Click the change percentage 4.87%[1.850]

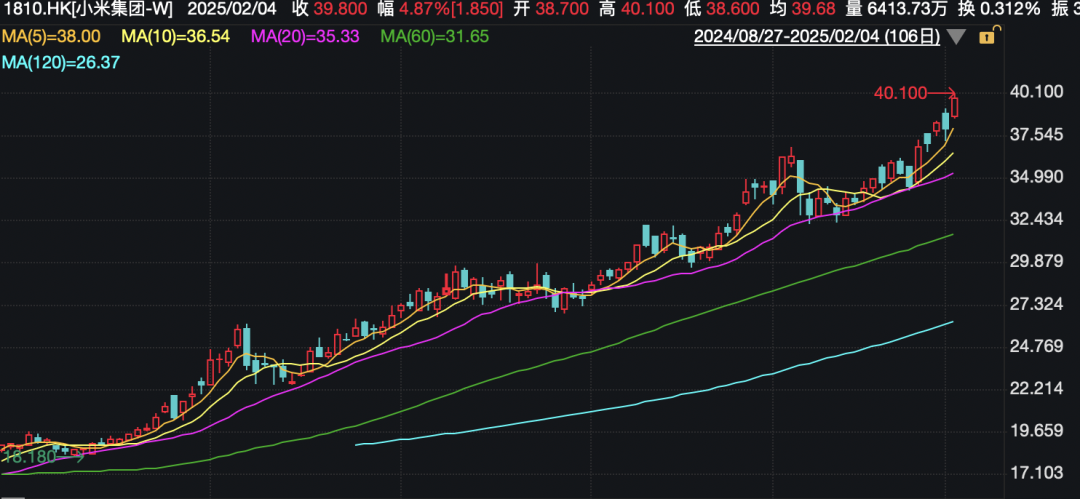[x=451, y=10]
